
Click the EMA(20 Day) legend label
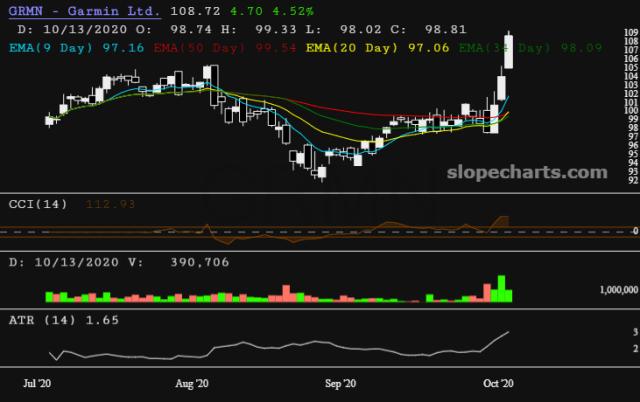[338, 47]
